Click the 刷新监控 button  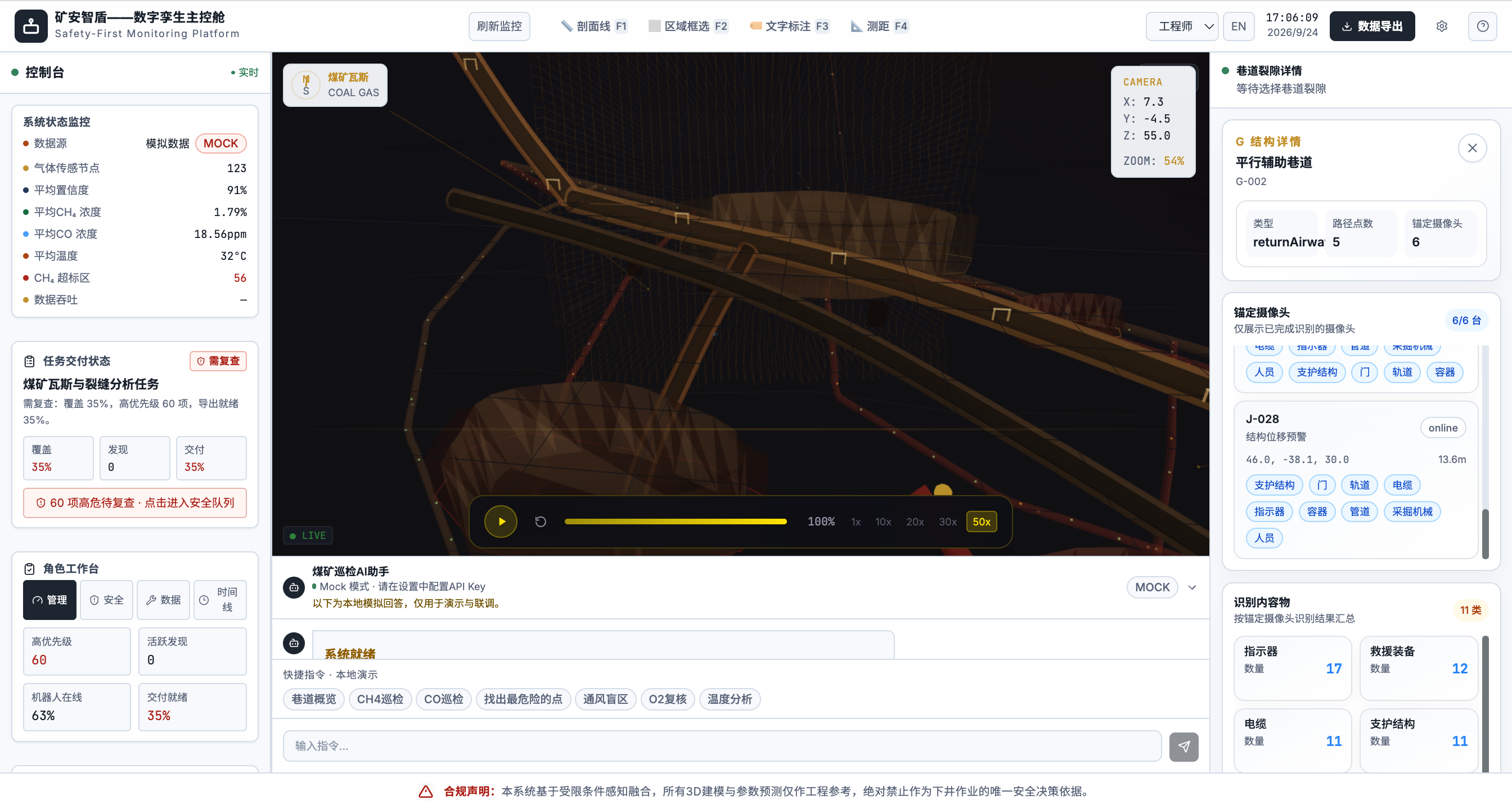(499, 26)
